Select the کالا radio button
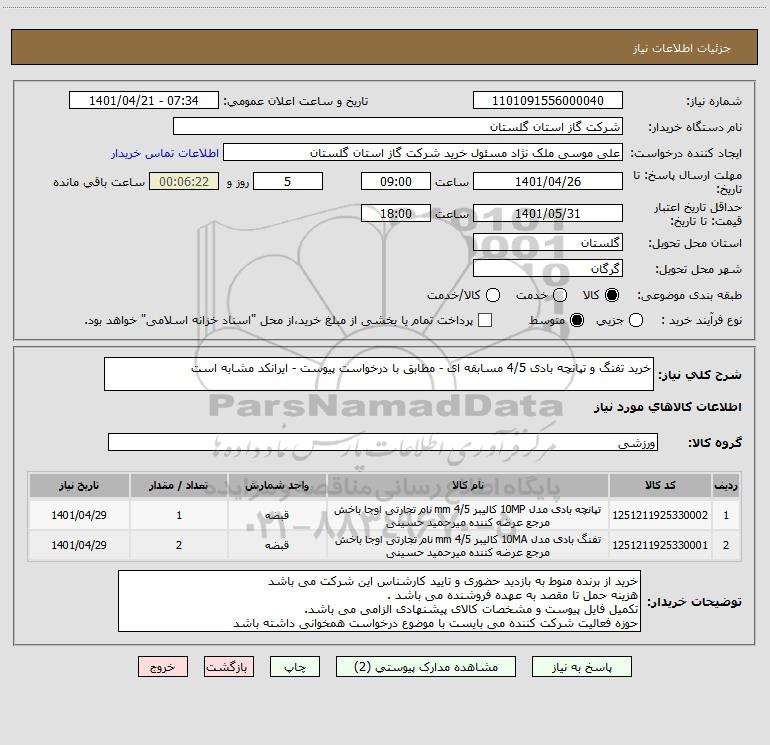 612,295
